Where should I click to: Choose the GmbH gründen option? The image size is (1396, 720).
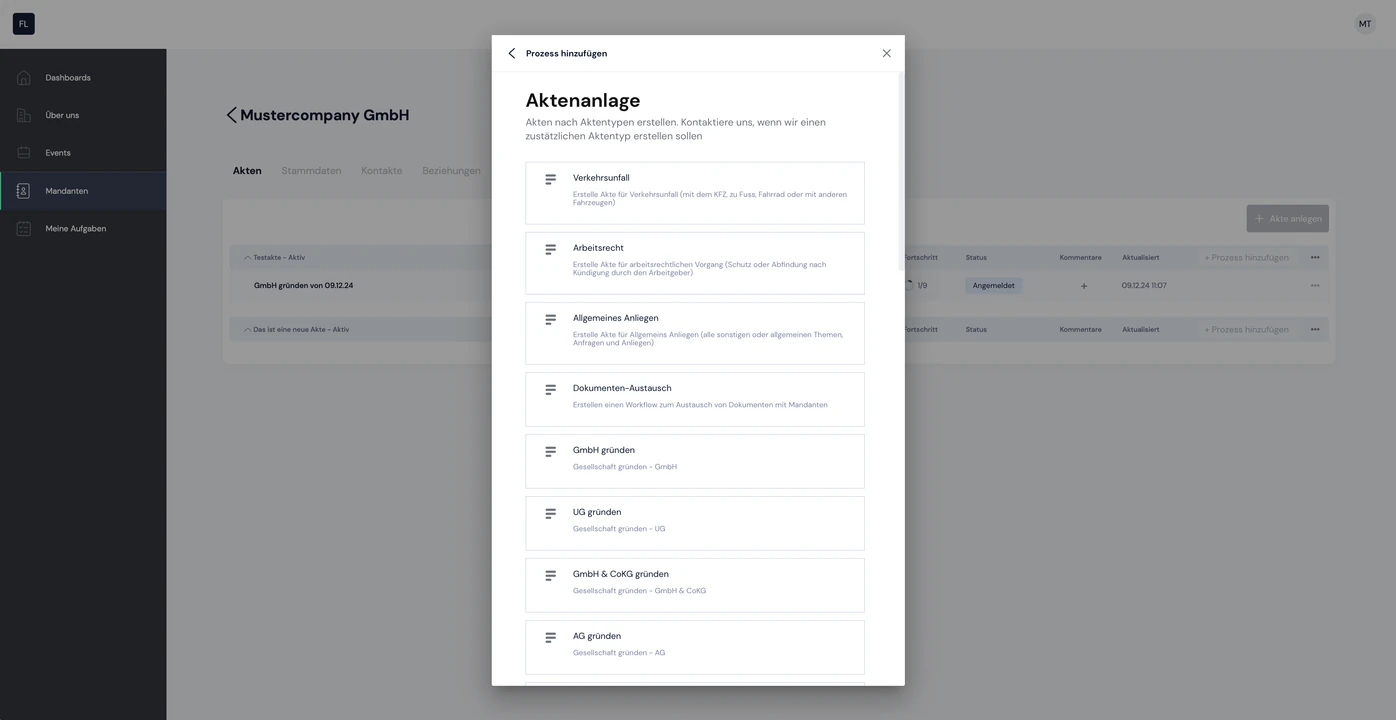pyautogui.click(x=695, y=461)
